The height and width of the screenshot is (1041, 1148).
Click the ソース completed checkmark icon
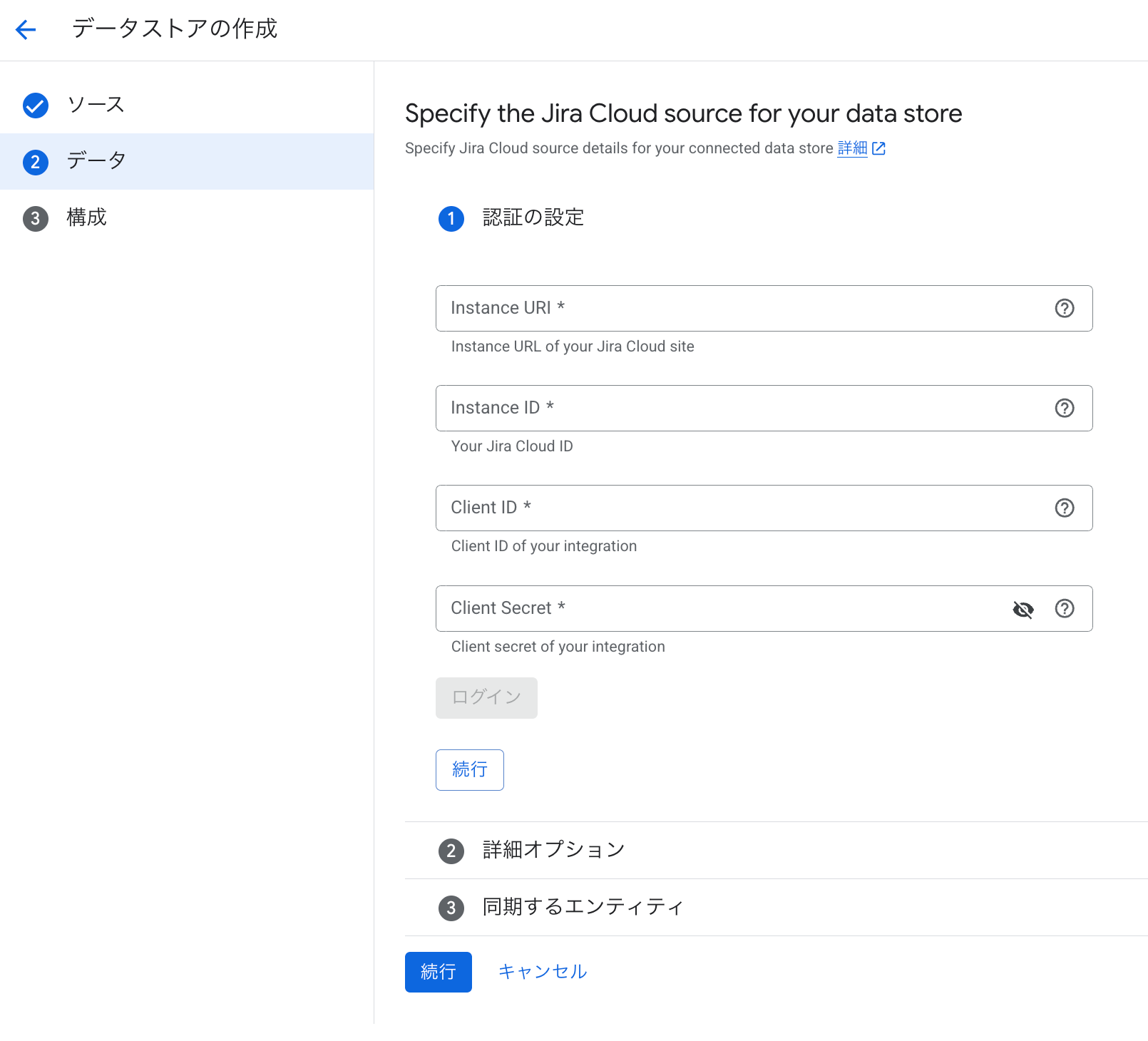(x=36, y=106)
